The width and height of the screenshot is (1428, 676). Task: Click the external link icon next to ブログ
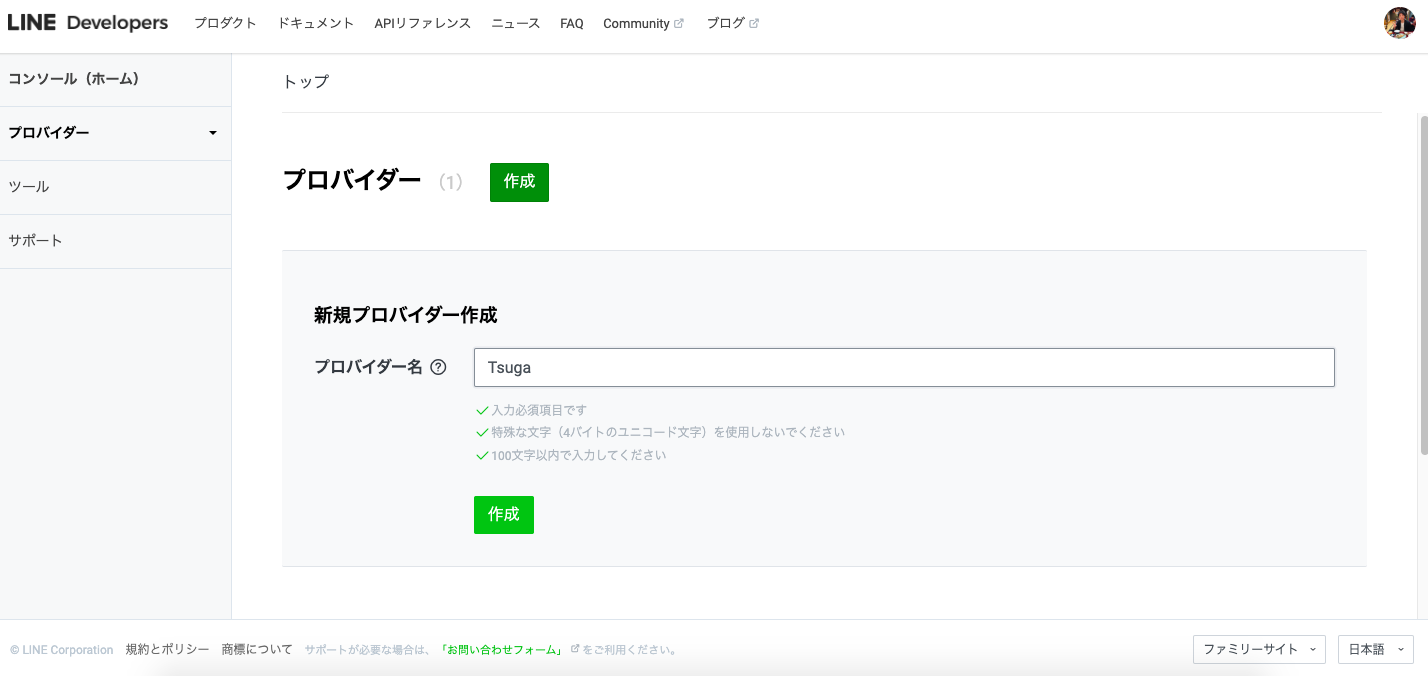[757, 22]
